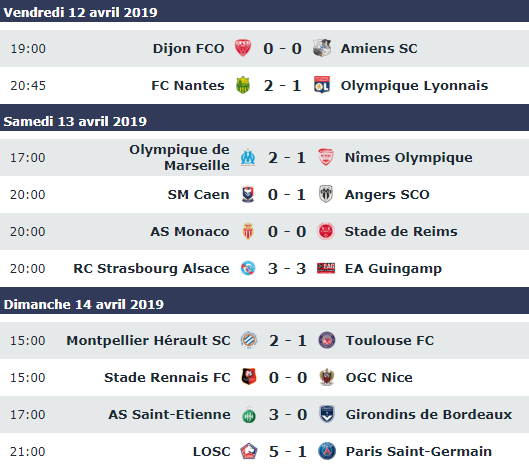Click the AS Monaco team name
The image size is (529, 470).
[x=190, y=231]
